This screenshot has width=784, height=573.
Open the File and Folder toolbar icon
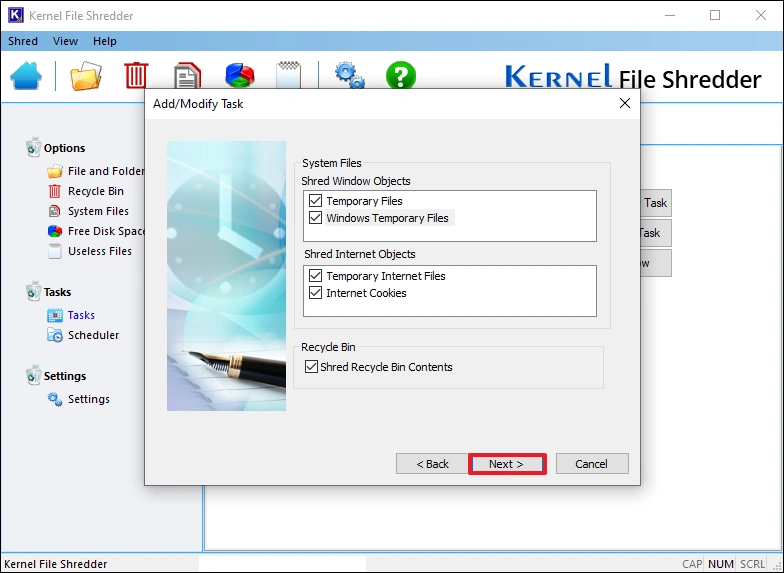tap(86, 76)
